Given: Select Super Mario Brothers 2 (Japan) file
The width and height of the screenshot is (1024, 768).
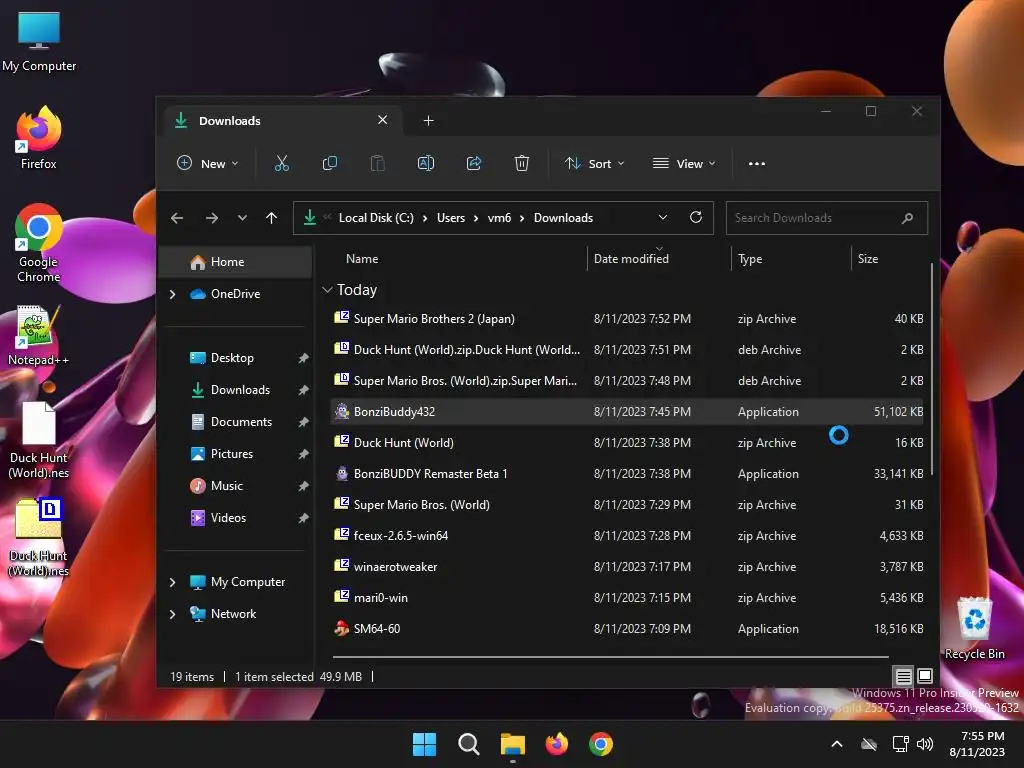Looking at the screenshot, I should (627, 319).
